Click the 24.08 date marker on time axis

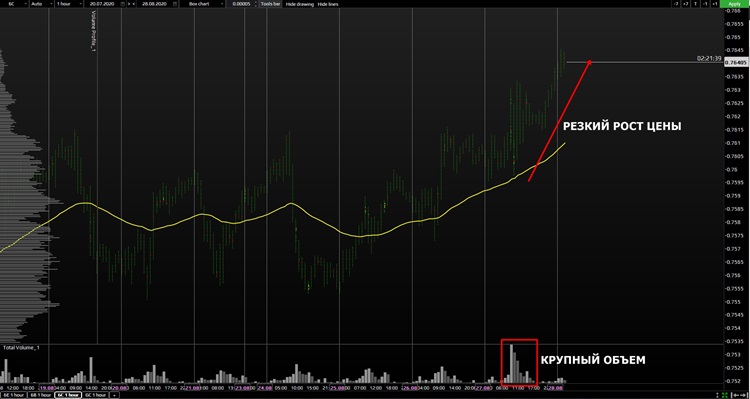tap(265, 388)
